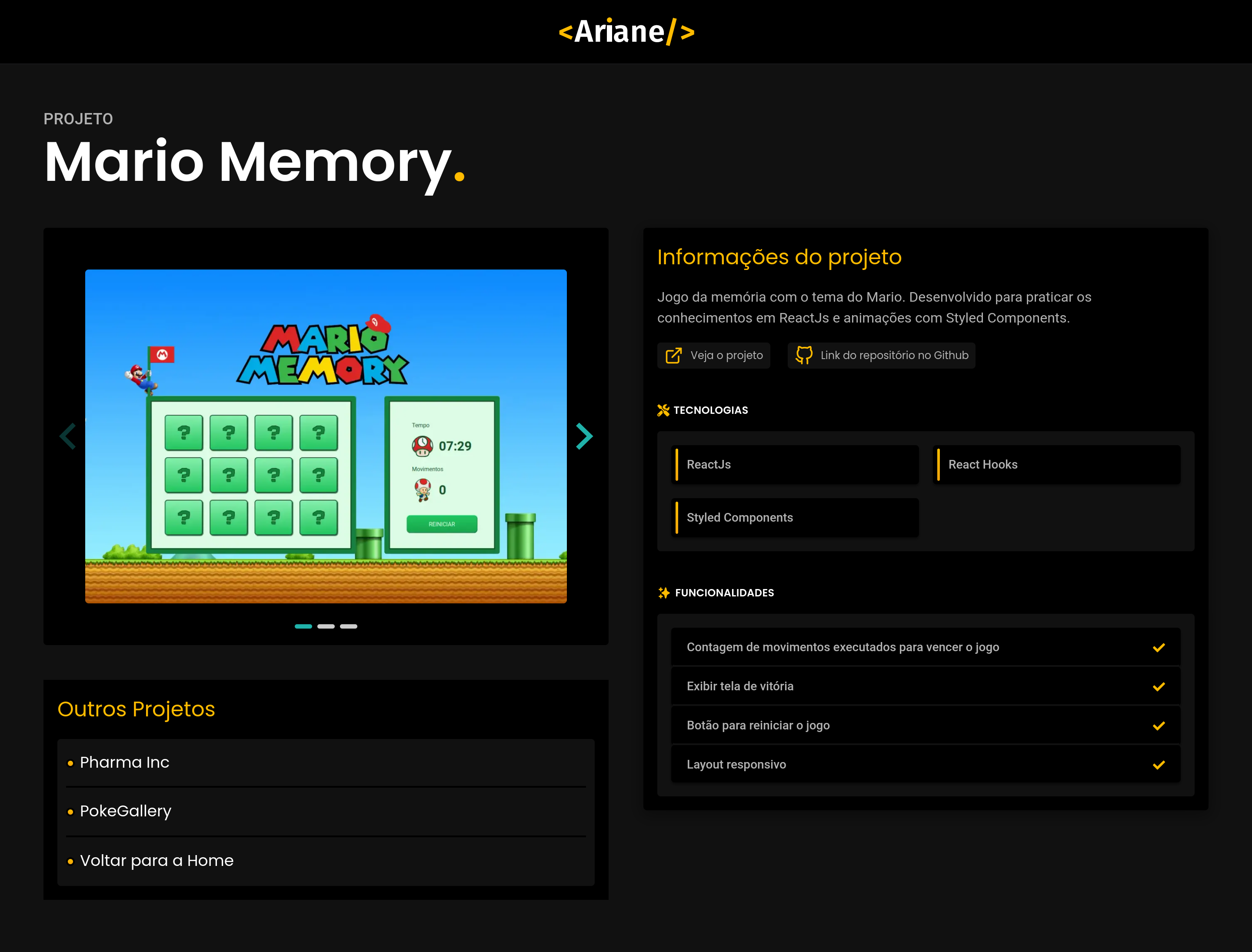Click the PROJETO label above the title
The height and width of the screenshot is (952, 1252).
[x=78, y=119]
